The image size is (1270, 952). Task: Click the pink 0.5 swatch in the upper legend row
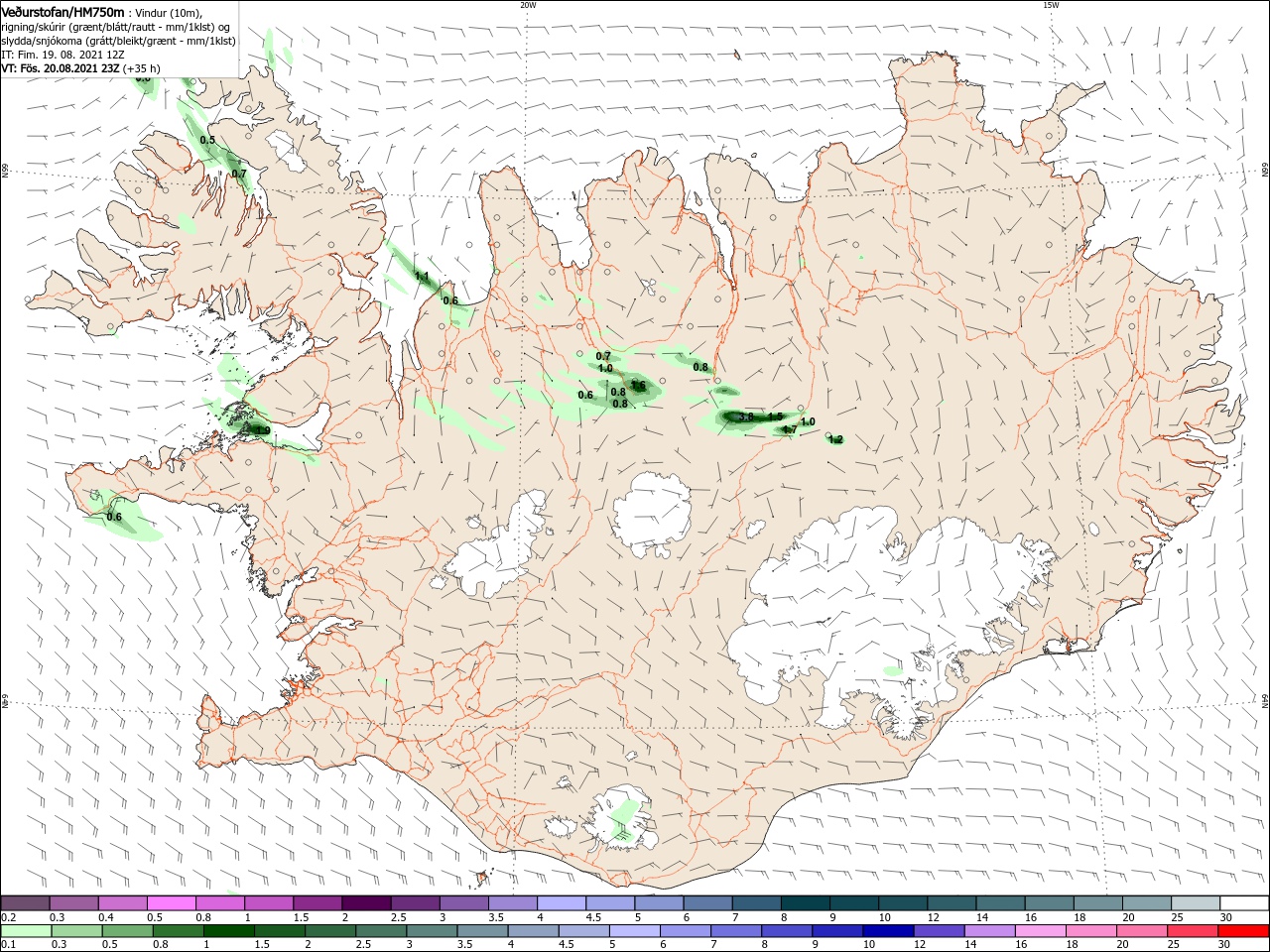(172, 903)
